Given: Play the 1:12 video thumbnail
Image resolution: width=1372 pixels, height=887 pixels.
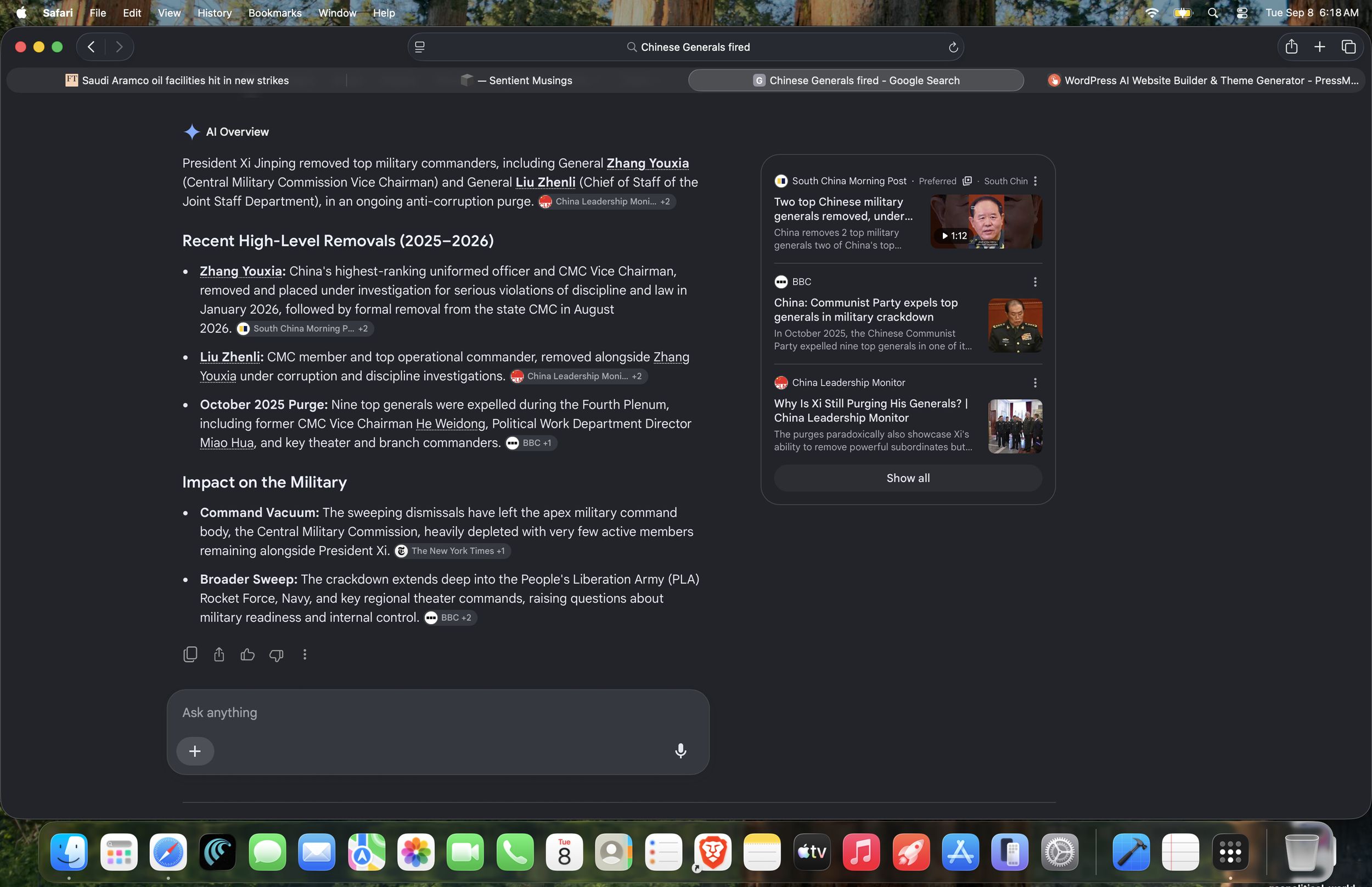Looking at the screenshot, I should (x=986, y=222).
